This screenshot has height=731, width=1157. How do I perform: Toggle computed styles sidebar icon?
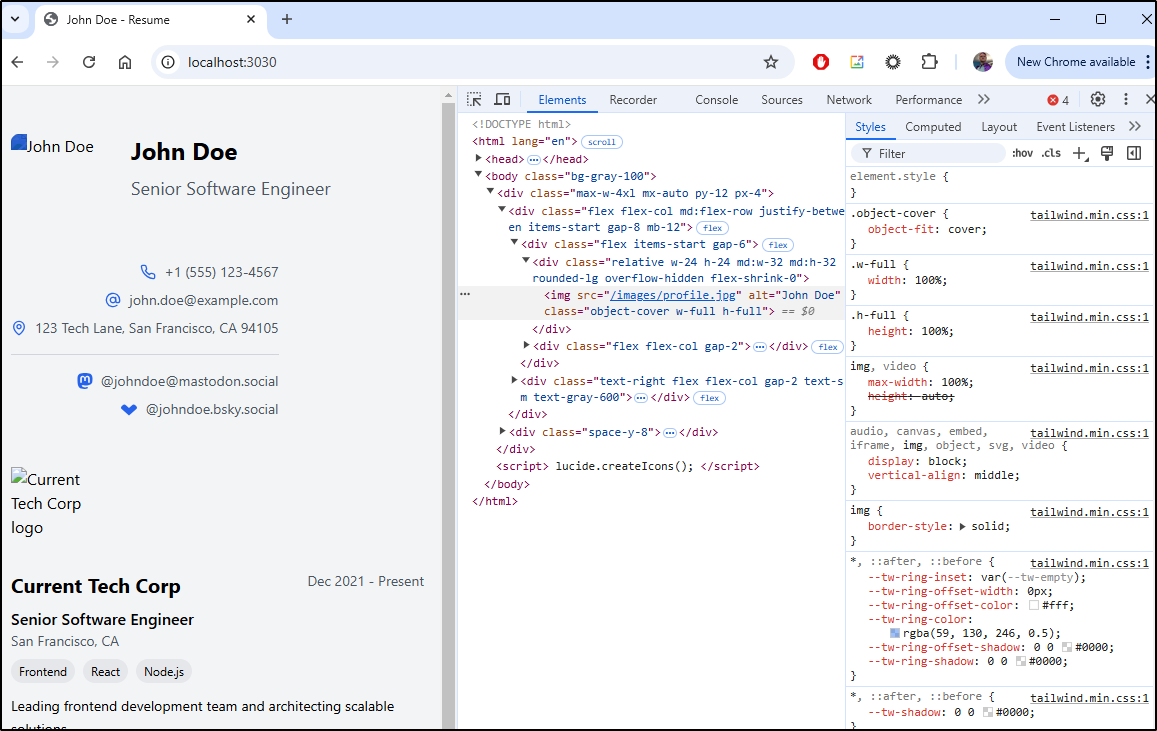click(x=1134, y=153)
